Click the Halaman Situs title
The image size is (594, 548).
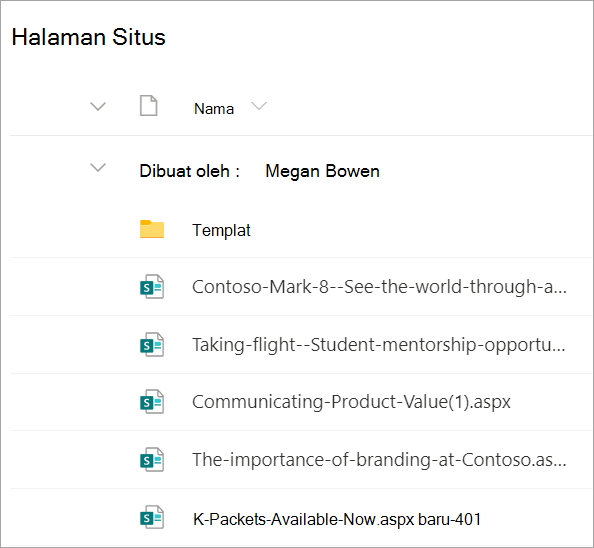click(x=89, y=37)
